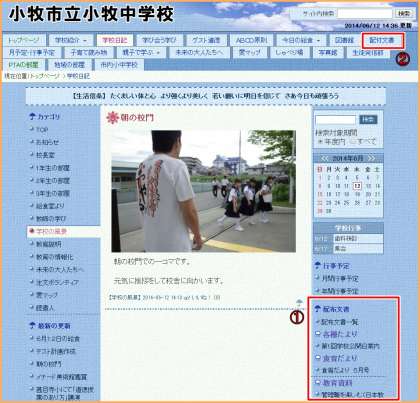Expand the 親子で学ぶ dropdown menu
The height and width of the screenshot is (403, 420).
coord(141,53)
